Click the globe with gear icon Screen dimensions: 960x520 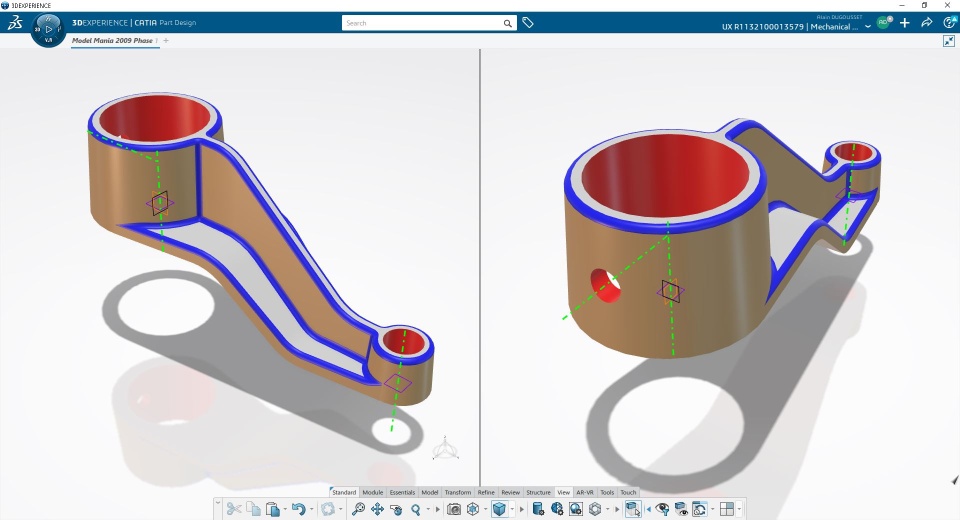coord(557,509)
